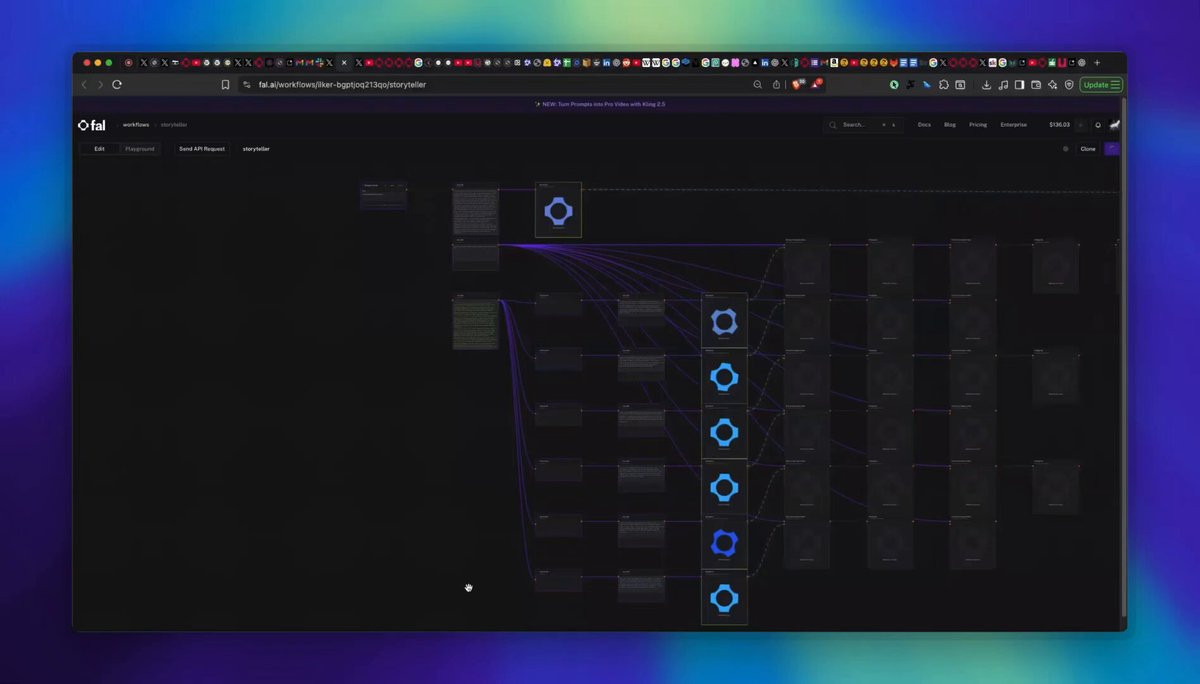Open the Brave VPN shield icon

click(1069, 85)
